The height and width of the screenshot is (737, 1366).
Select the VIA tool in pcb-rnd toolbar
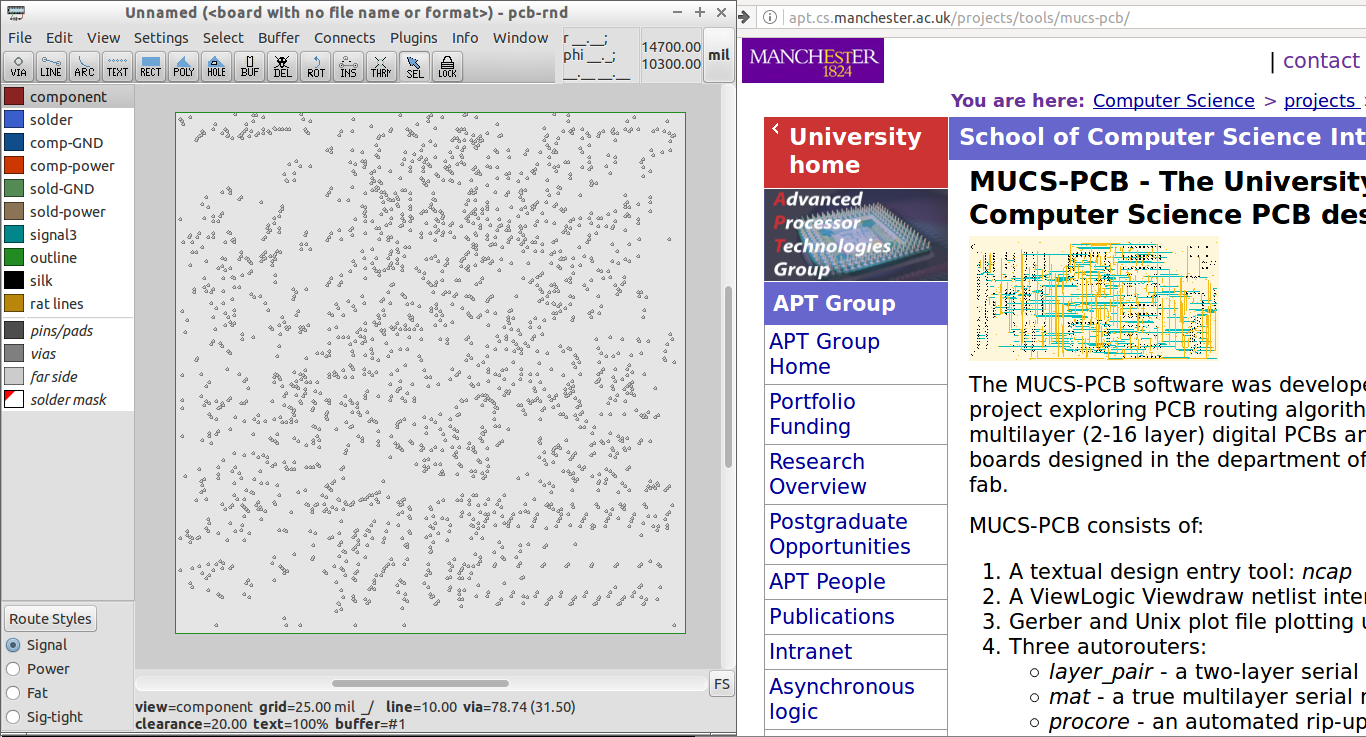tap(19, 67)
